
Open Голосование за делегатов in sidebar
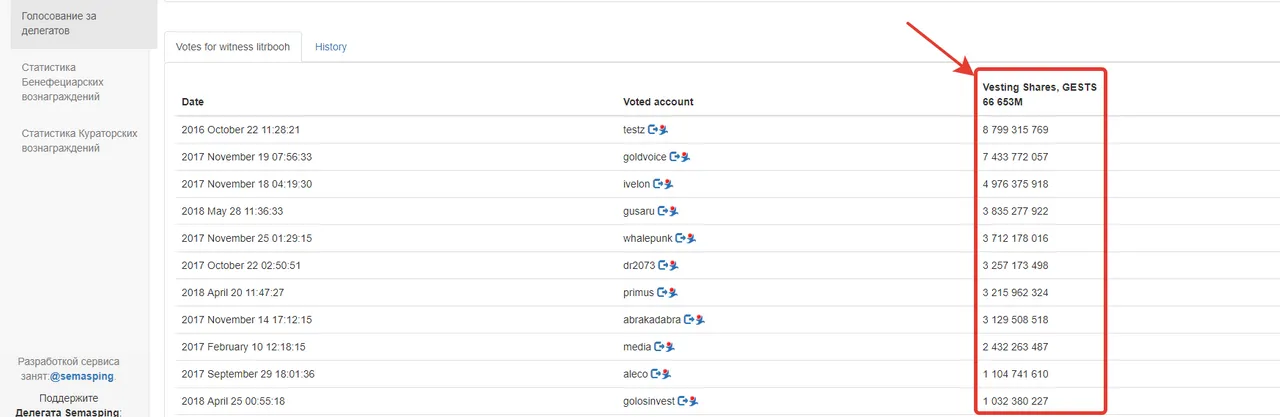78,23
